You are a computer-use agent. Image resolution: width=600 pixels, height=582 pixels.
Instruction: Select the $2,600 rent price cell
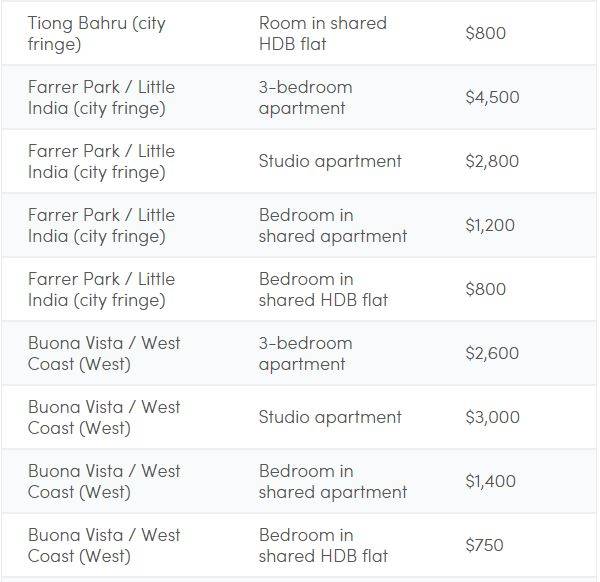(x=492, y=353)
